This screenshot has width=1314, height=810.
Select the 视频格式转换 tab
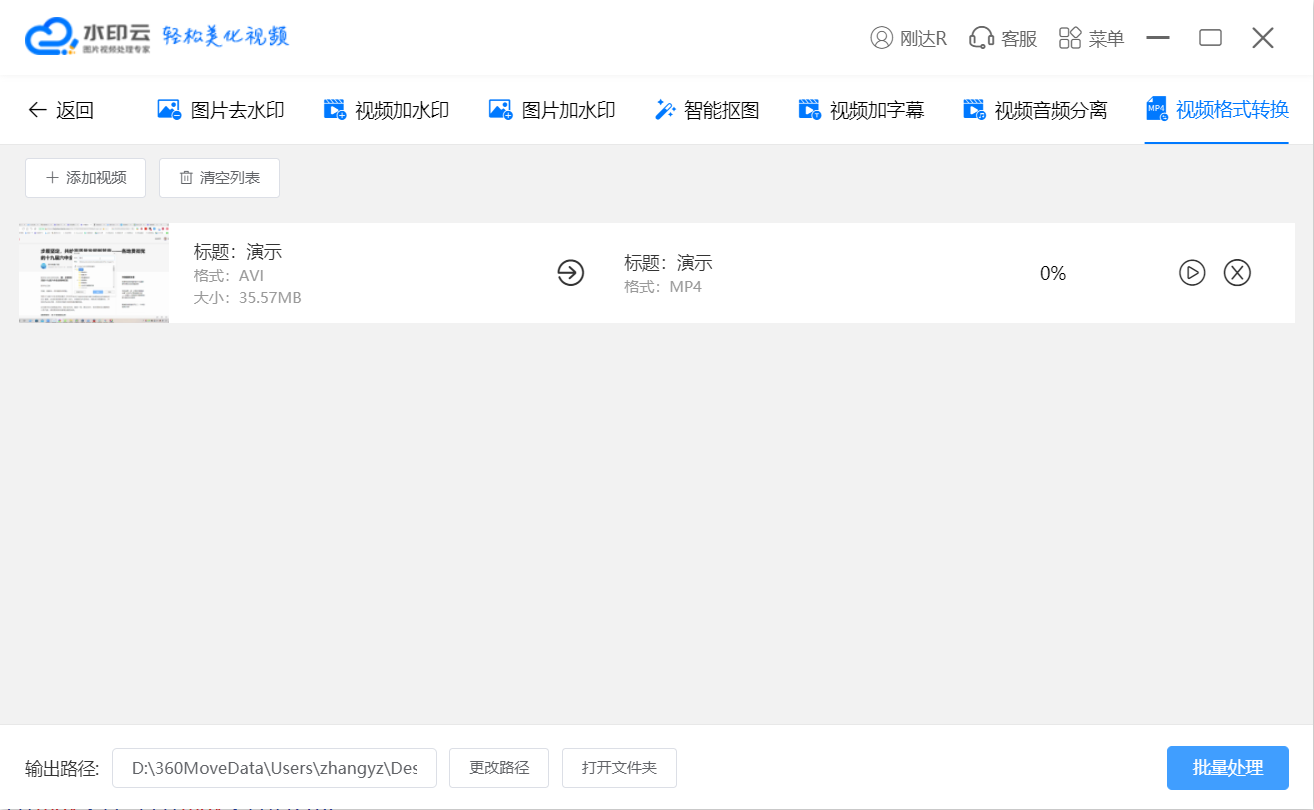[1217, 110]
